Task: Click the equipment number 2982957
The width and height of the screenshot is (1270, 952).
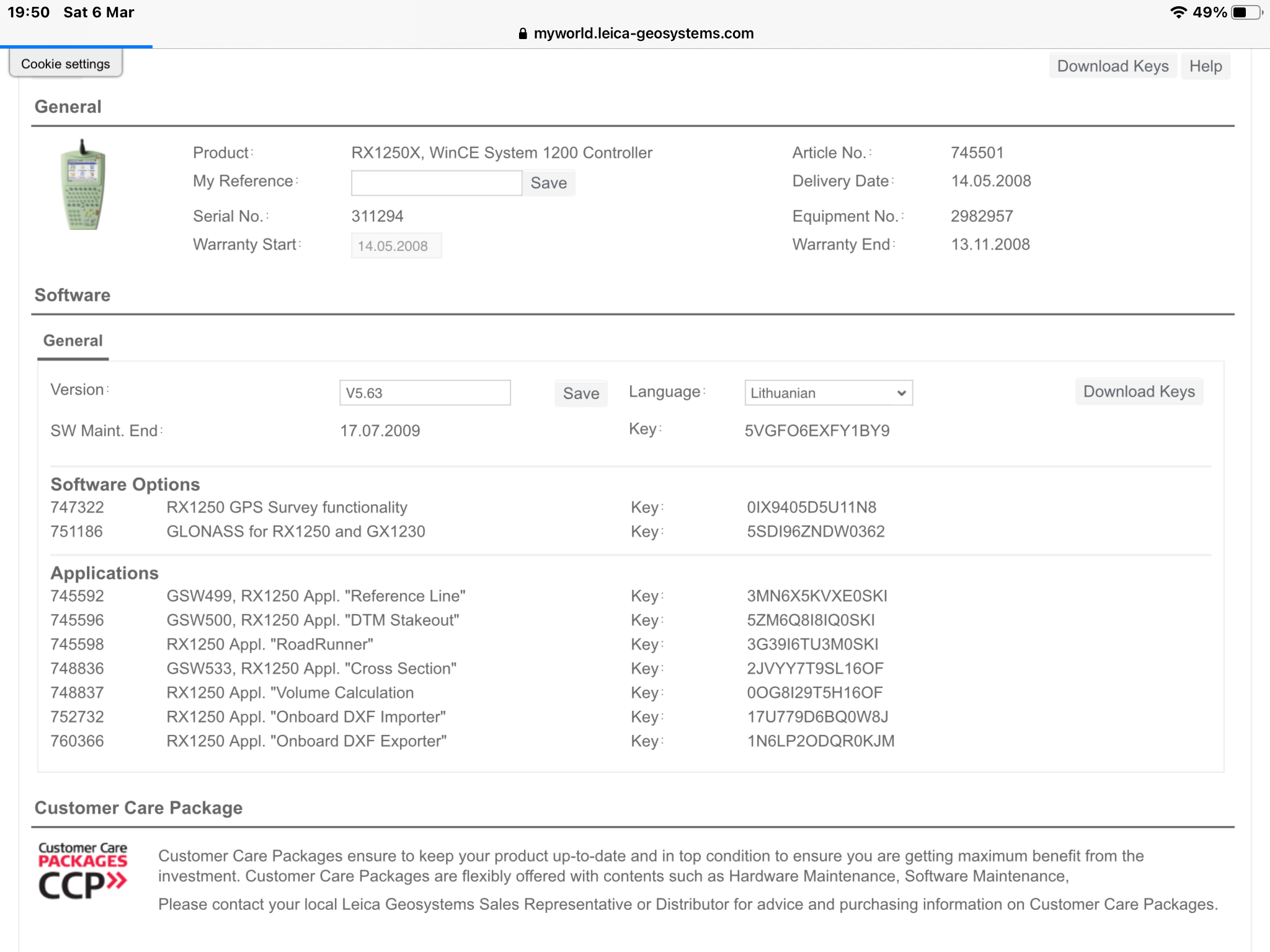Action: (x=982, y=216)
